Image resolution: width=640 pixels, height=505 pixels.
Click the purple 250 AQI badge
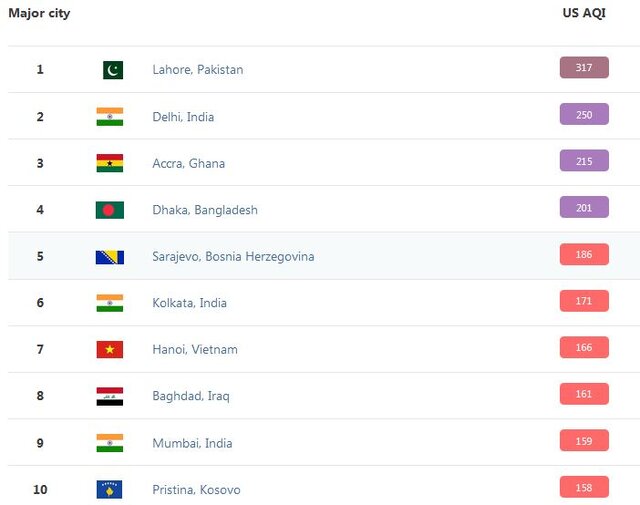(584, 115)
